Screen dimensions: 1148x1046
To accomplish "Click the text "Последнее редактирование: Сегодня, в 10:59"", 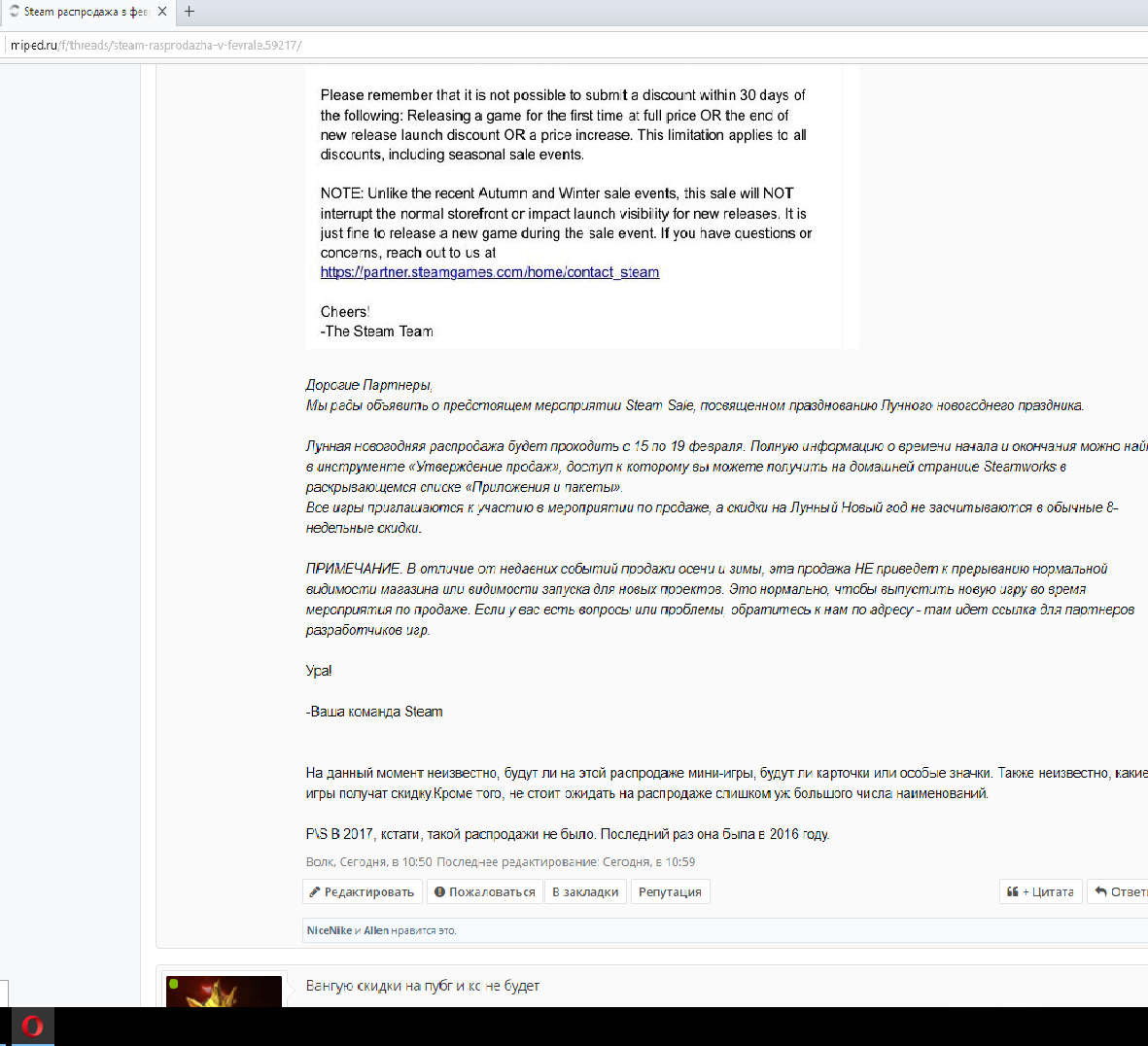I will tap(566, 861).
